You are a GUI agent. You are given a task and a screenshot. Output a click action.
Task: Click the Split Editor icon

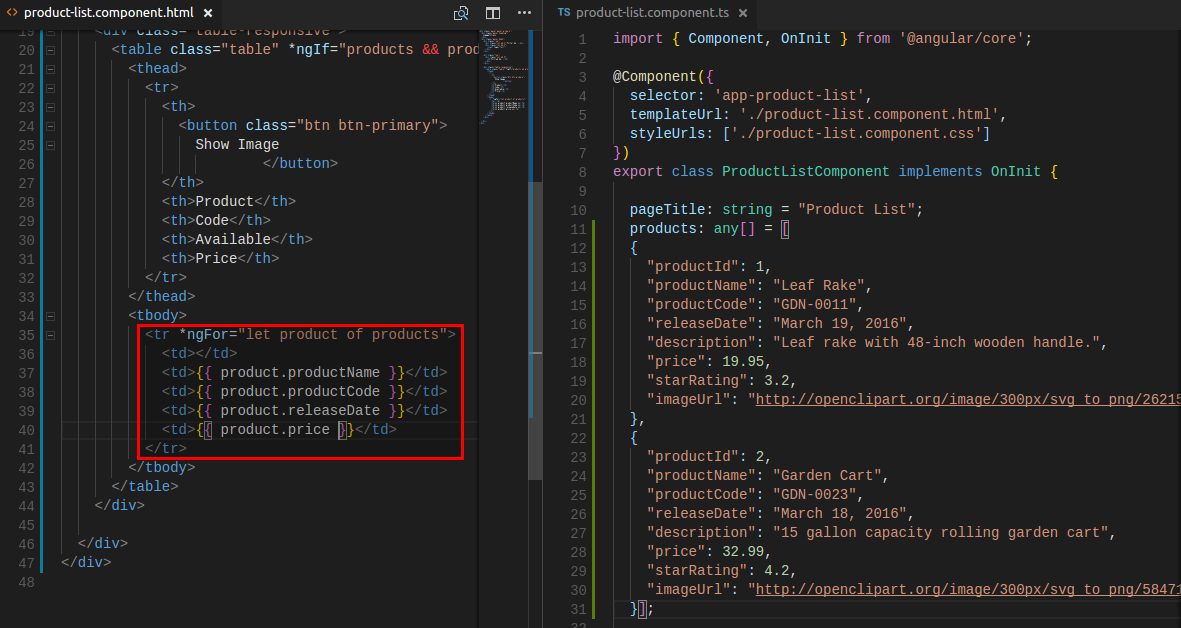[x=493, y=13]
